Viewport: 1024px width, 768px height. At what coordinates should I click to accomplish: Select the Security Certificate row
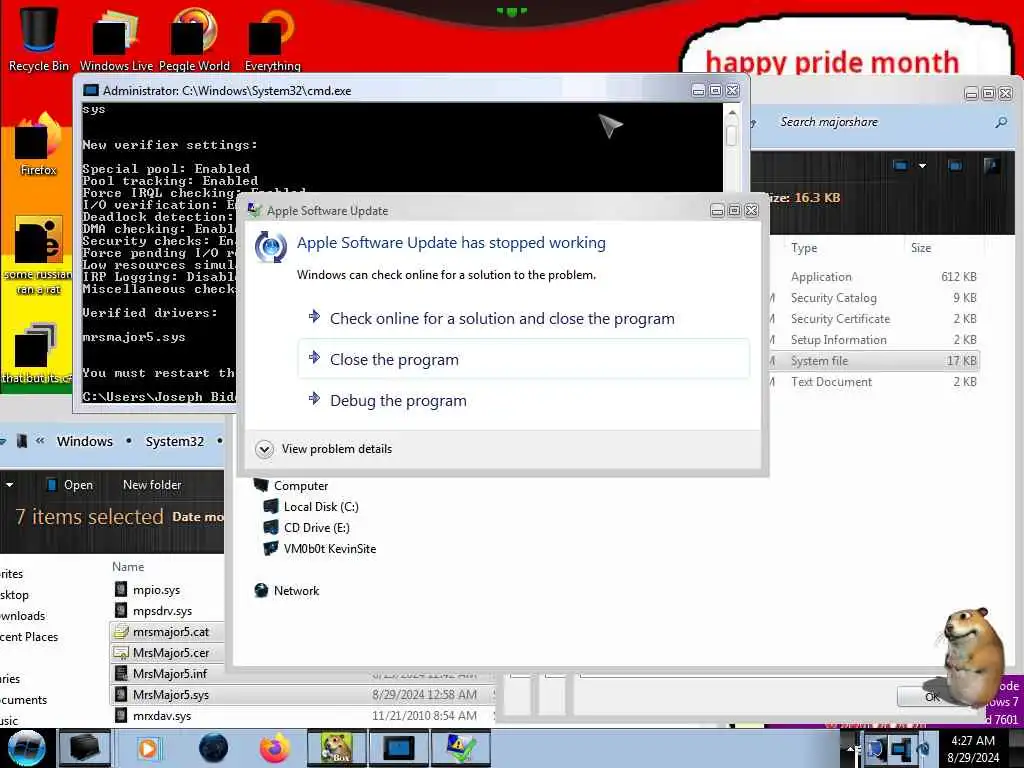(x=875, y=319)
